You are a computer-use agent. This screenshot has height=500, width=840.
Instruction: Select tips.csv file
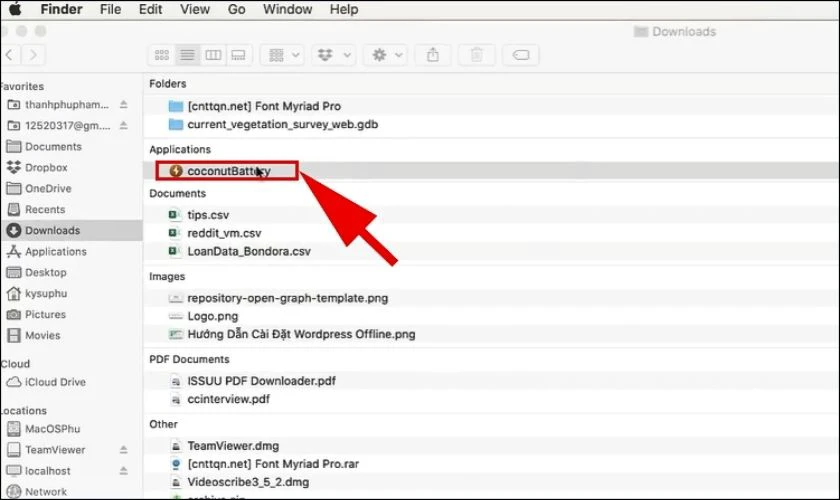pyautogui.click(x=199, y=215)
